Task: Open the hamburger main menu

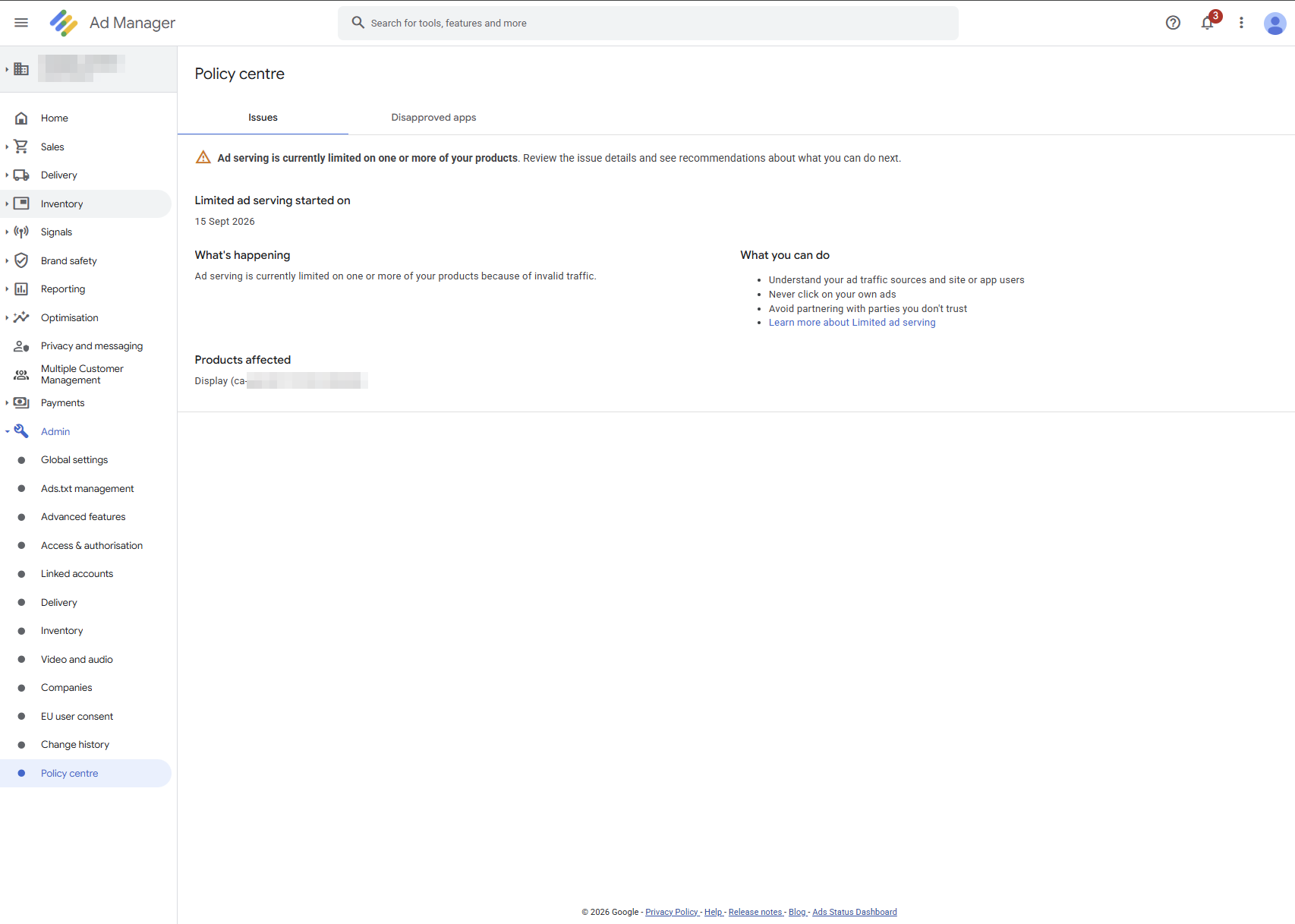Action: tap(21, 23)
